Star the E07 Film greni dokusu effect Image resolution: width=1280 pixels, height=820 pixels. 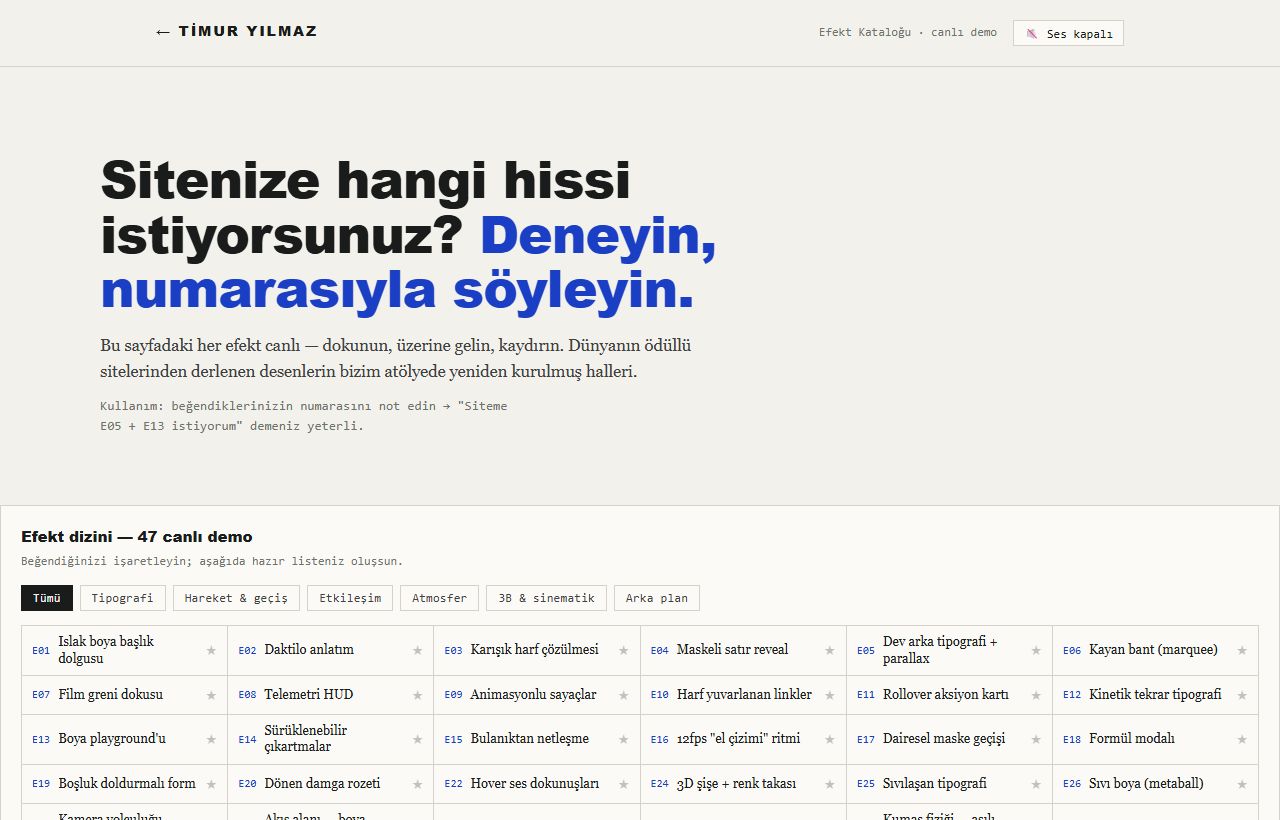pos(211,695)
